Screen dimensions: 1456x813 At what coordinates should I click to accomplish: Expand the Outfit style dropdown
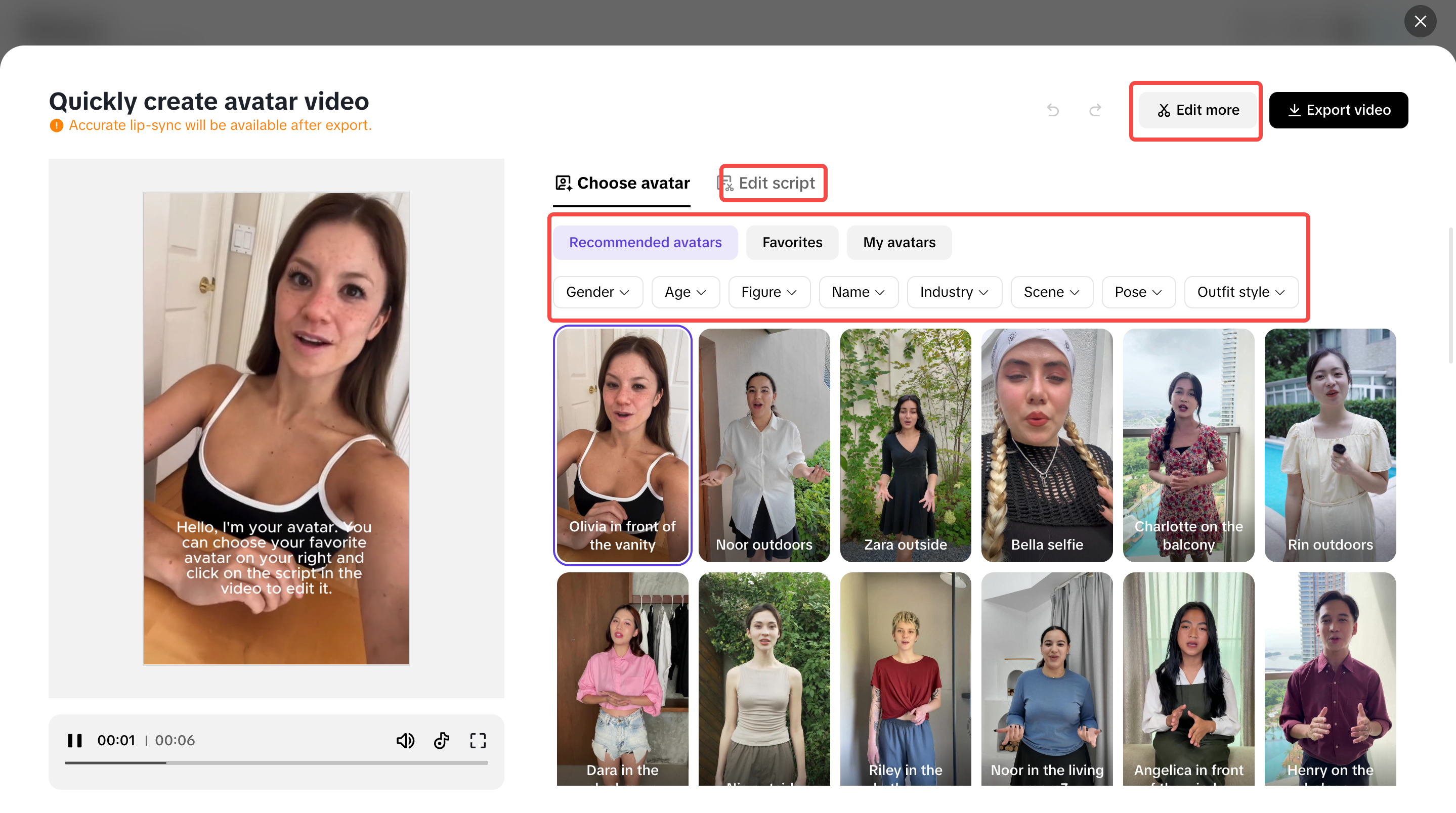pyautogui.click(x=1240, y=292)
